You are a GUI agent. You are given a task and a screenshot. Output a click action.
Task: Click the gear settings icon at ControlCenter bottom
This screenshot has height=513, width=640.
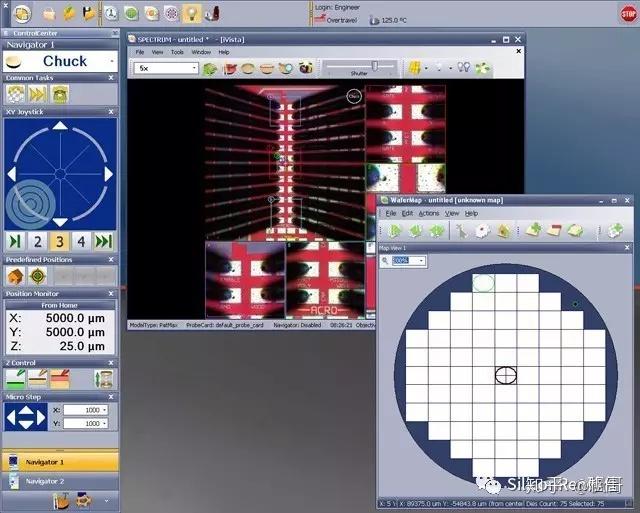tap(84, 500)
